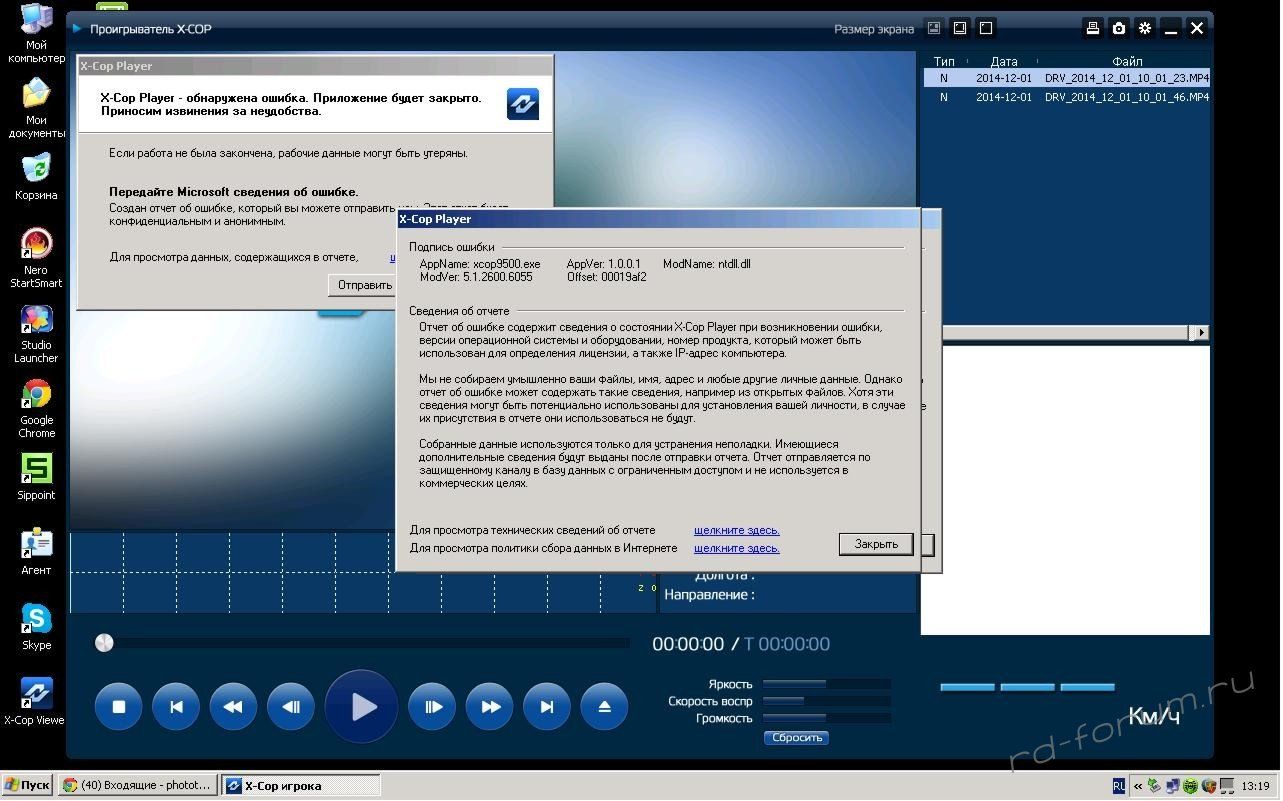
Task: Adjust the Скорость воспр playback speed slider
Action: (826, 701)
